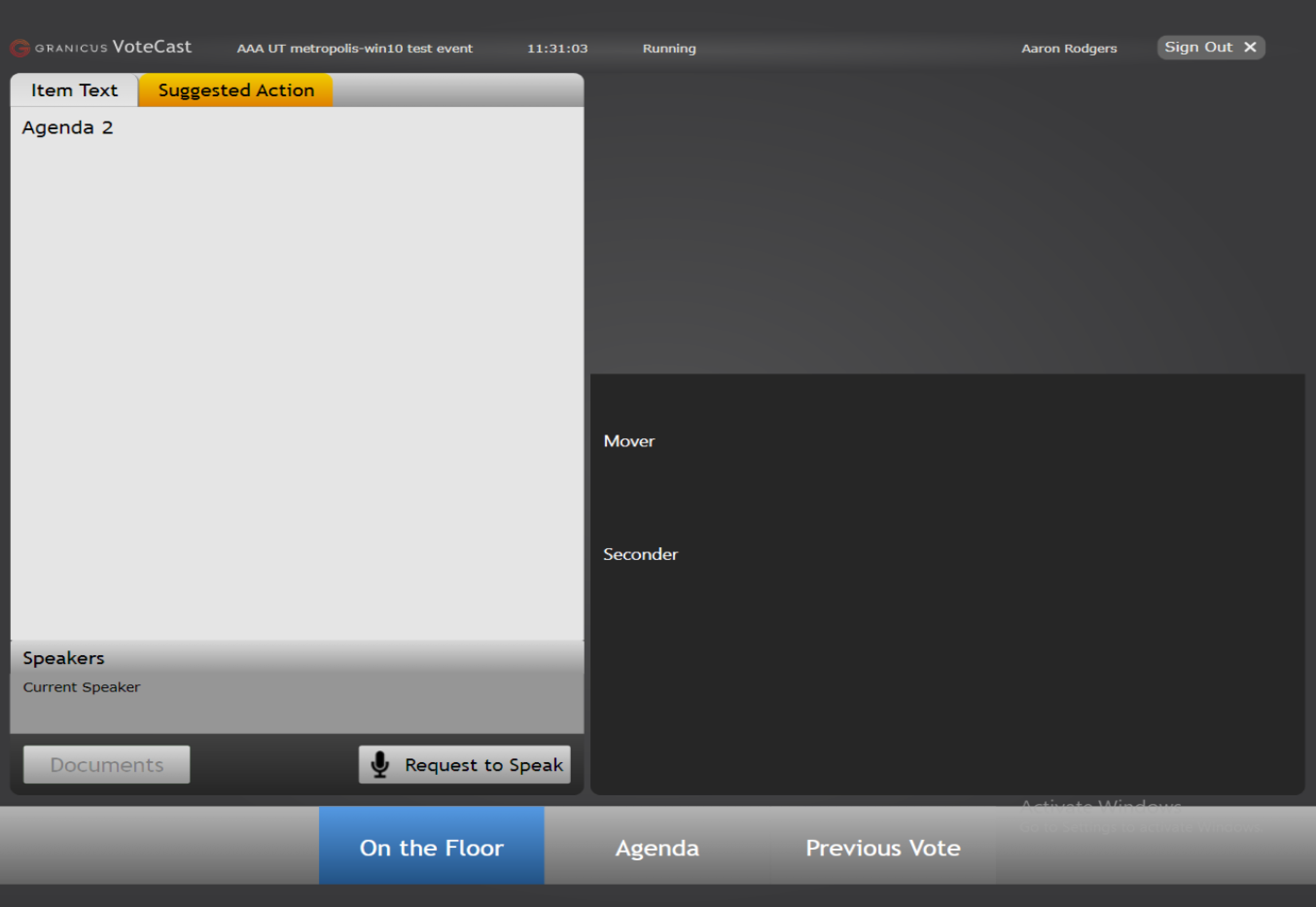Image resolution: width=1316 pixels, height=907 pixels.
Task: Click the Documents button
Action: [x=106, y=764]
